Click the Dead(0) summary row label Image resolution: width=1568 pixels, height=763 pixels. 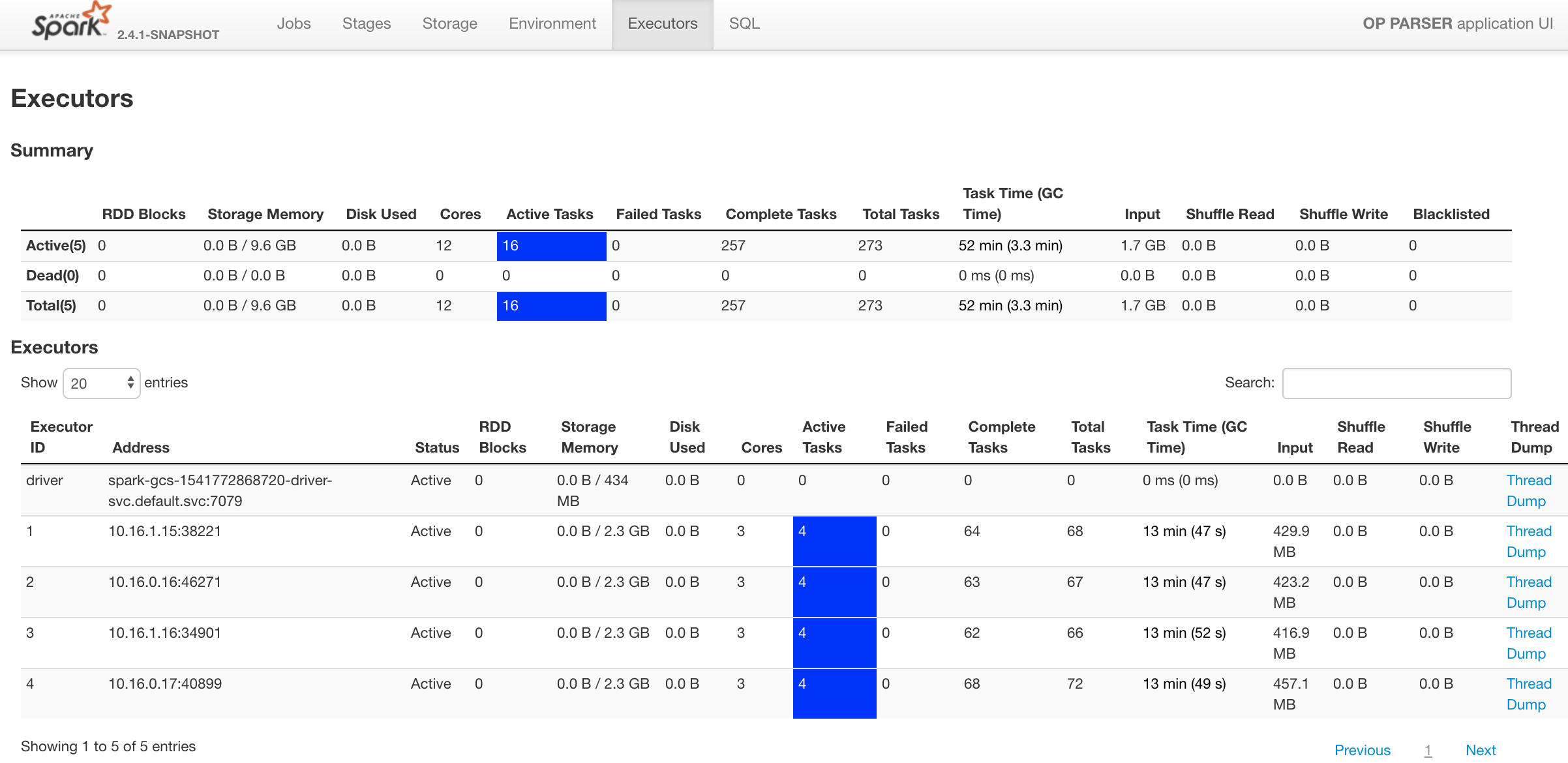[52, 276]
